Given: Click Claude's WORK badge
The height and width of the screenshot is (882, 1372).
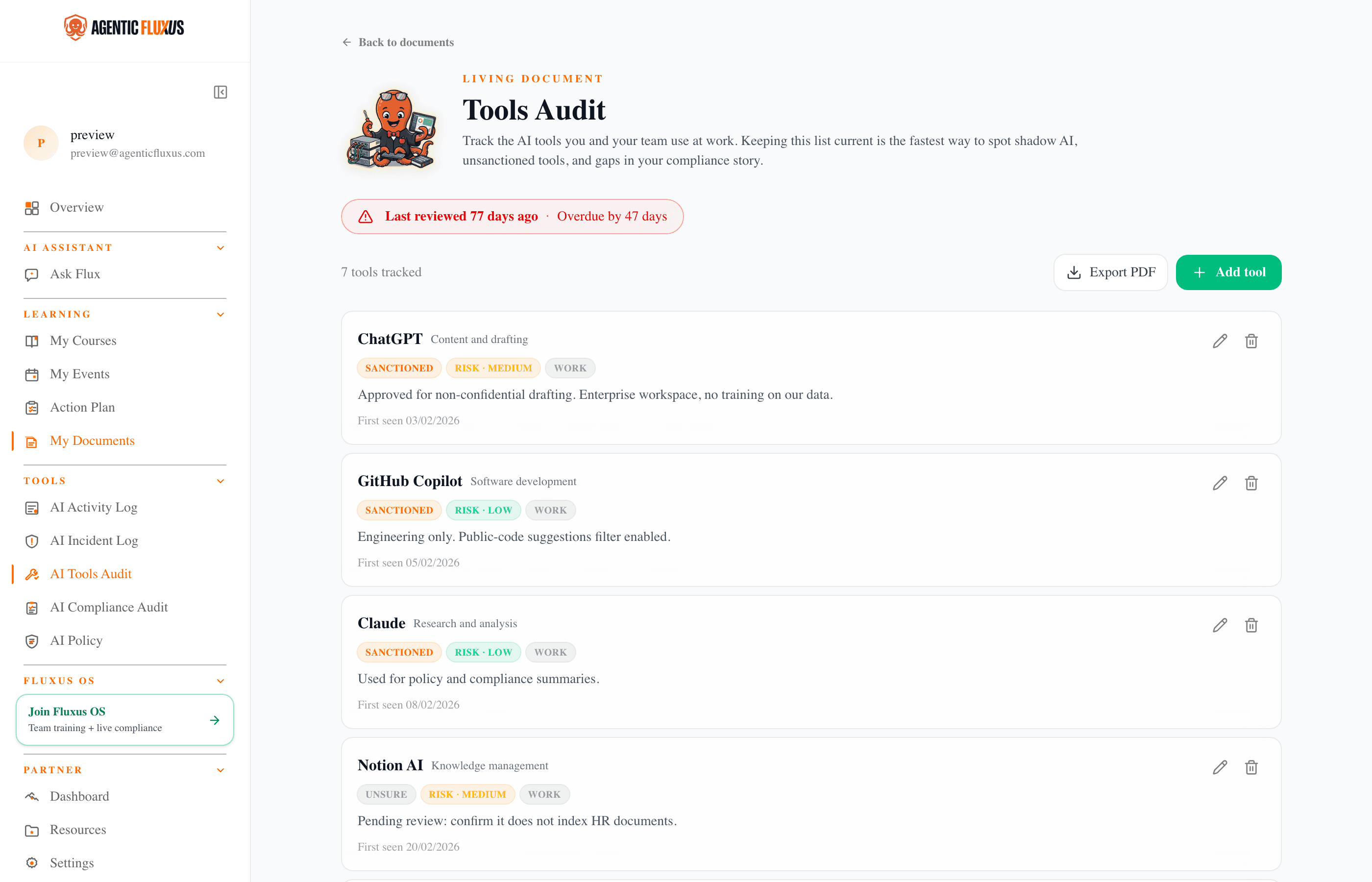Looking at the screenshot, I should point(550,652).
